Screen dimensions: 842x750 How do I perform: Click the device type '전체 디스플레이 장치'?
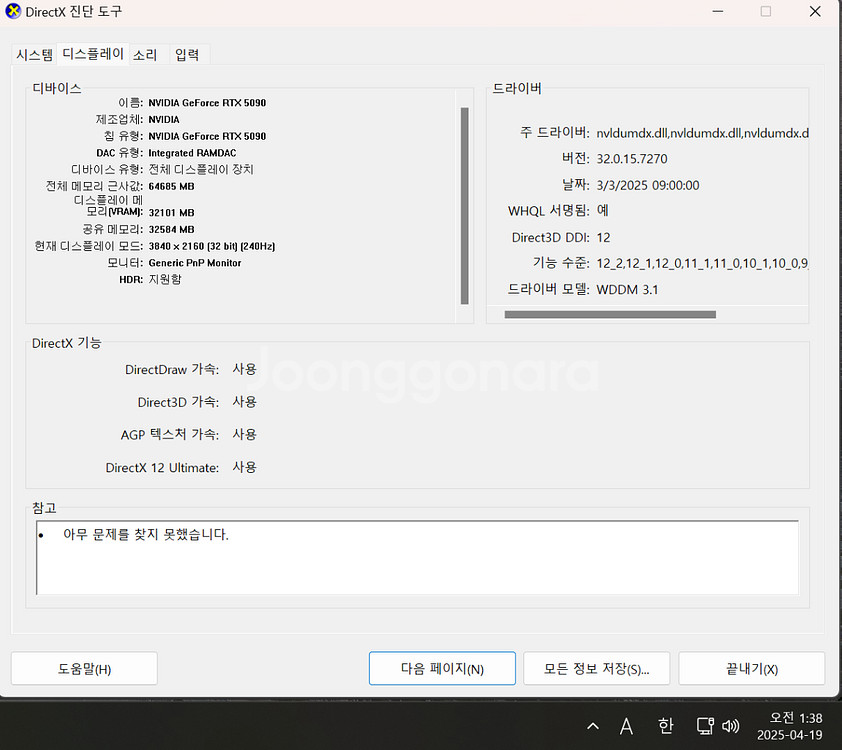[201, 170]
